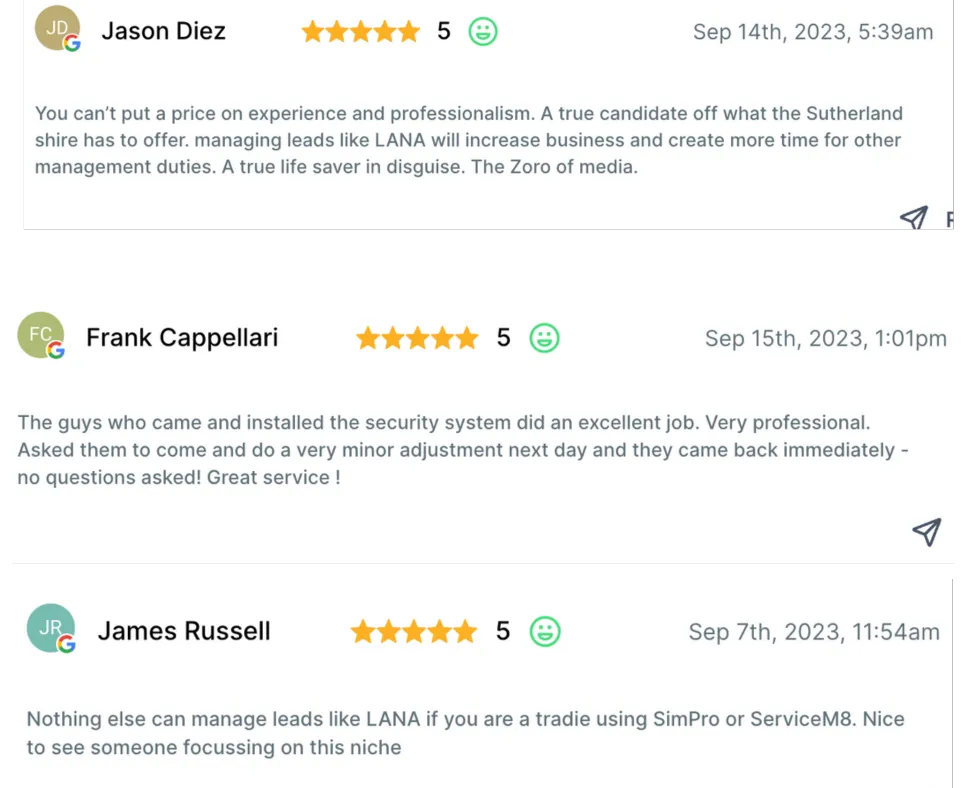This screenshot has width=963, height=788.
Task: Click the green smiley on Jason Diez's review
Action: [x=483, y=32]
